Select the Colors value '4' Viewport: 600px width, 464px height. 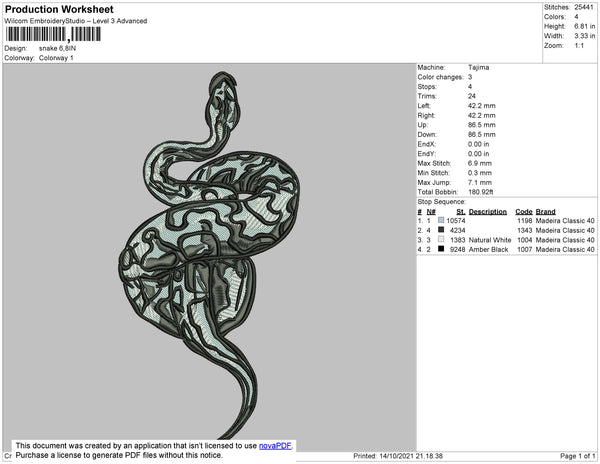[x=576, y=17]
